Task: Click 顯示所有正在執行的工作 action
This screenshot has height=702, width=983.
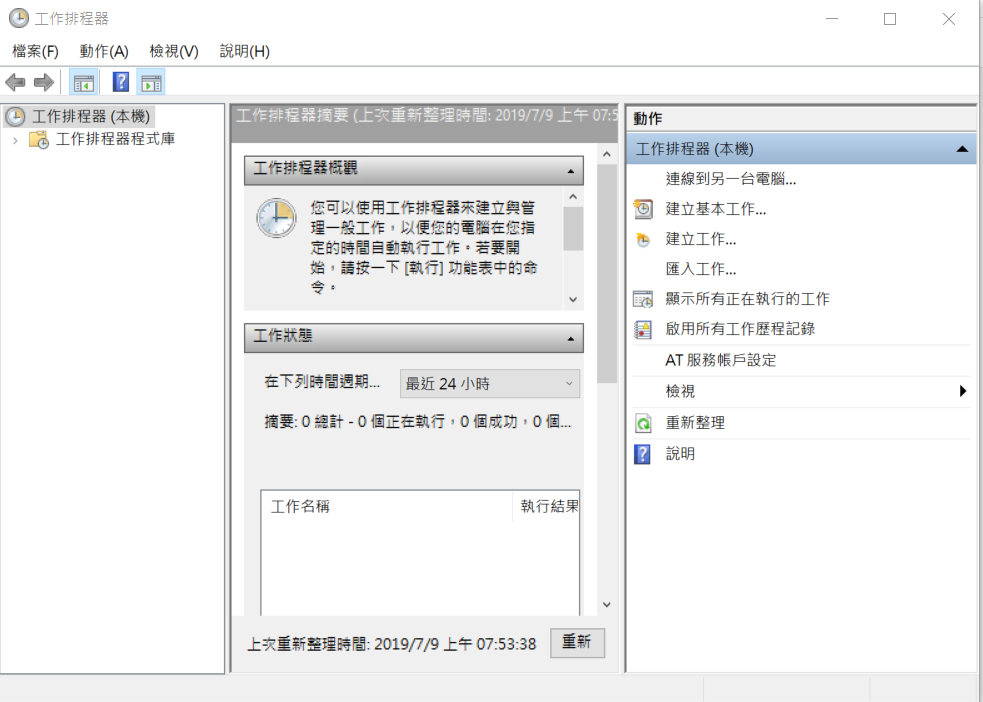Action: click(747, 299)
